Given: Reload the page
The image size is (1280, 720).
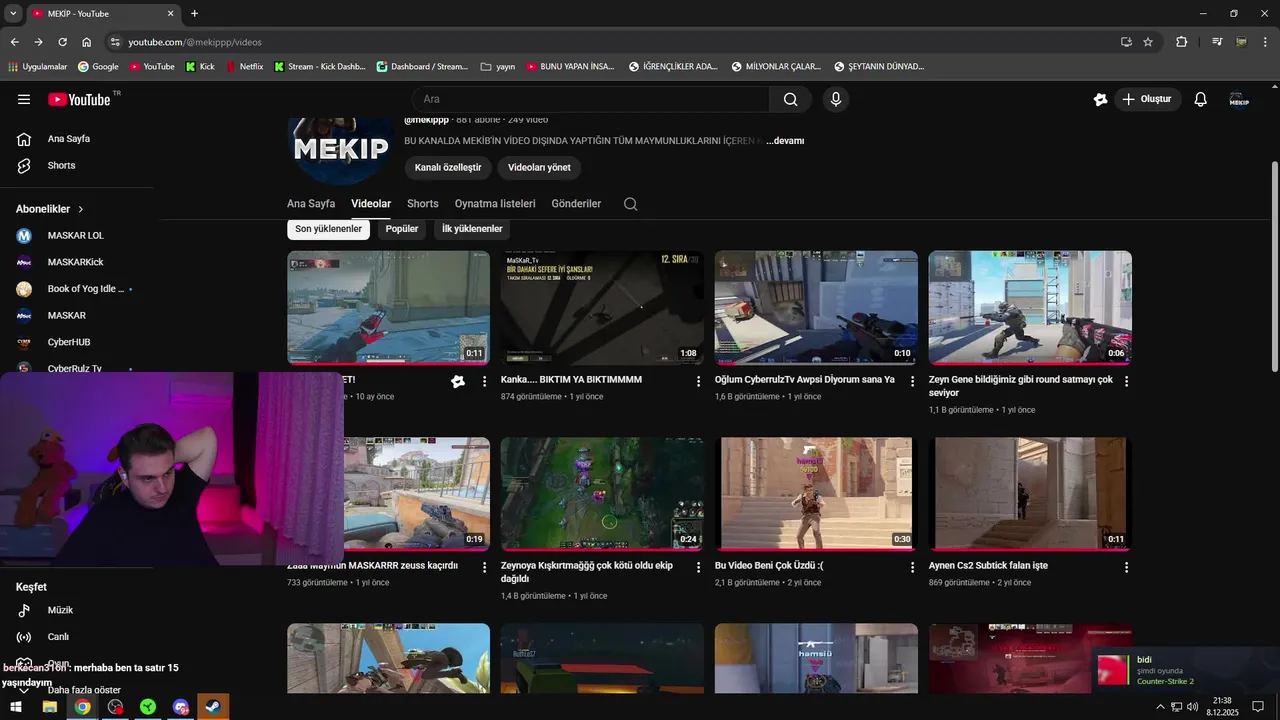Looking at the screenshot, I should pos(62,42).
